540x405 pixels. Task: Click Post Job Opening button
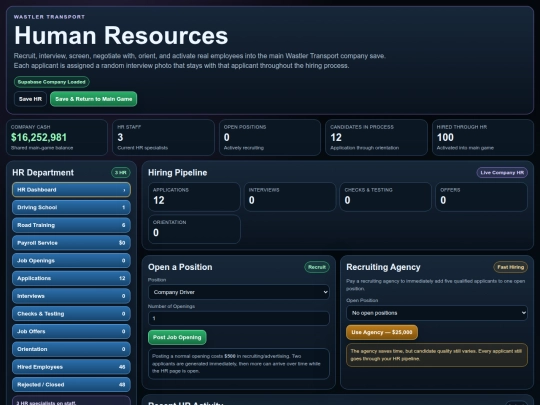click(x=177, y=338)
